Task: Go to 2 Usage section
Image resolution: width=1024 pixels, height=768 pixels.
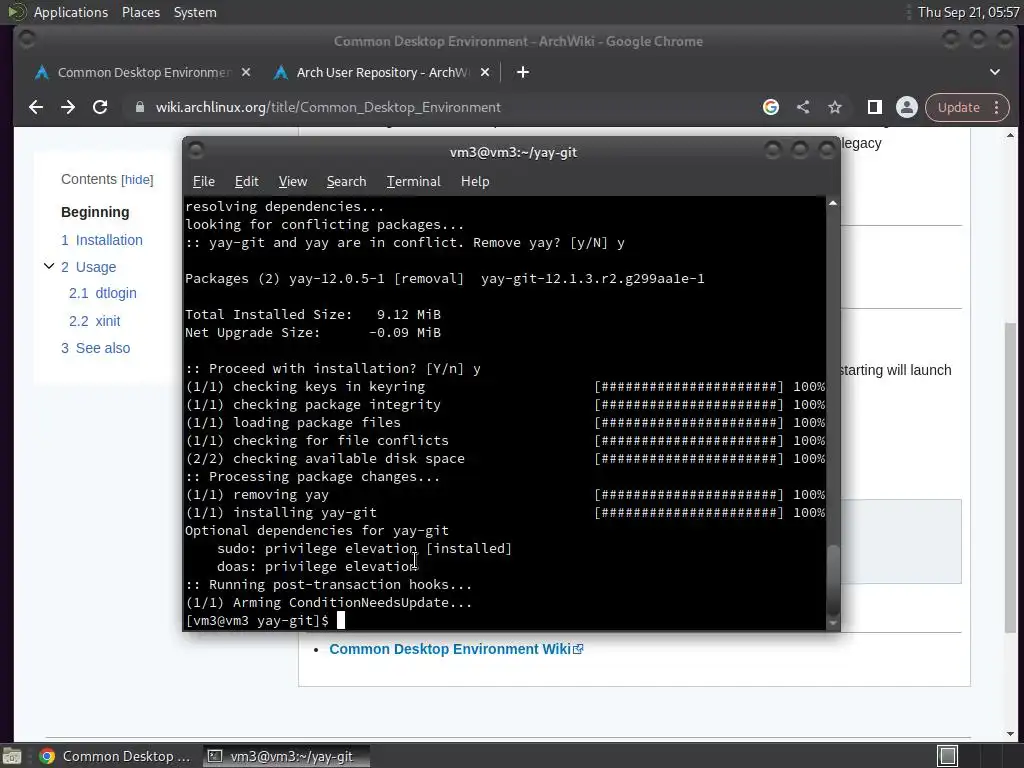Action: coord(89,267)
